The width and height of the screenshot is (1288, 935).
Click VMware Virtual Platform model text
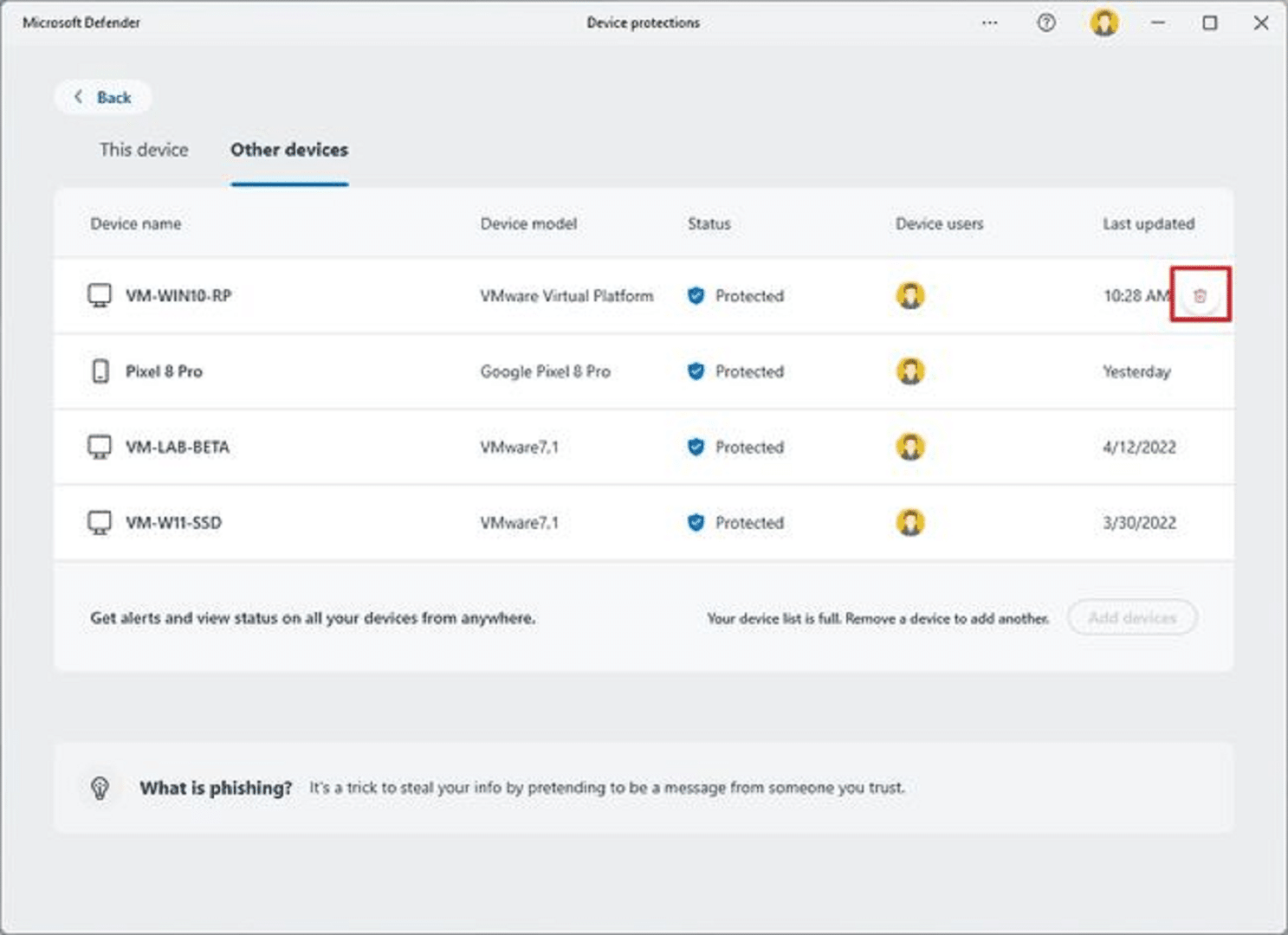(566, 296)
